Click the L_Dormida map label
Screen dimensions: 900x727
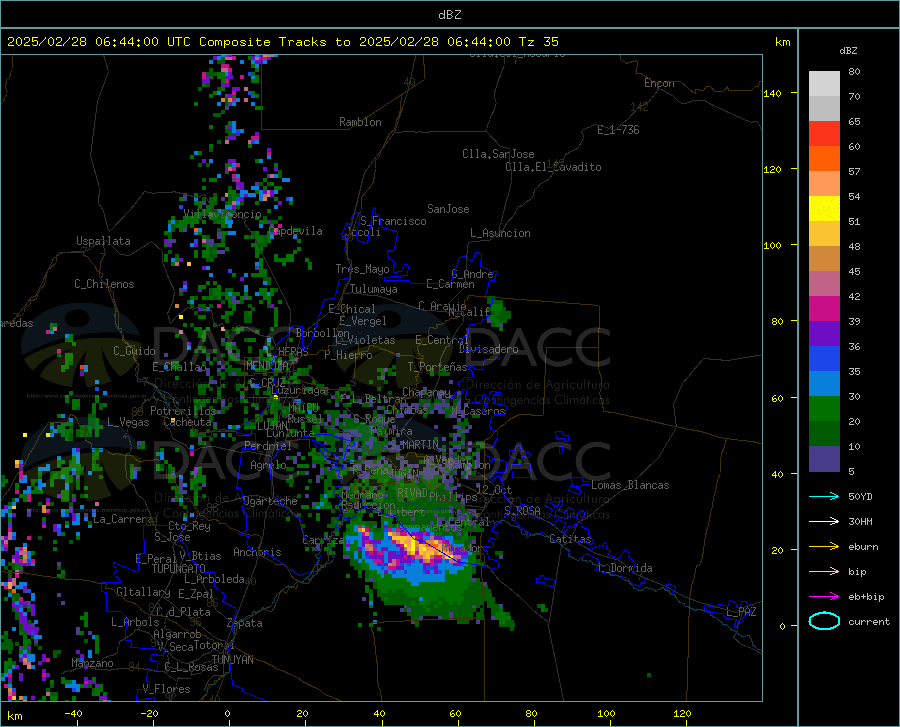tap(626, 568)
